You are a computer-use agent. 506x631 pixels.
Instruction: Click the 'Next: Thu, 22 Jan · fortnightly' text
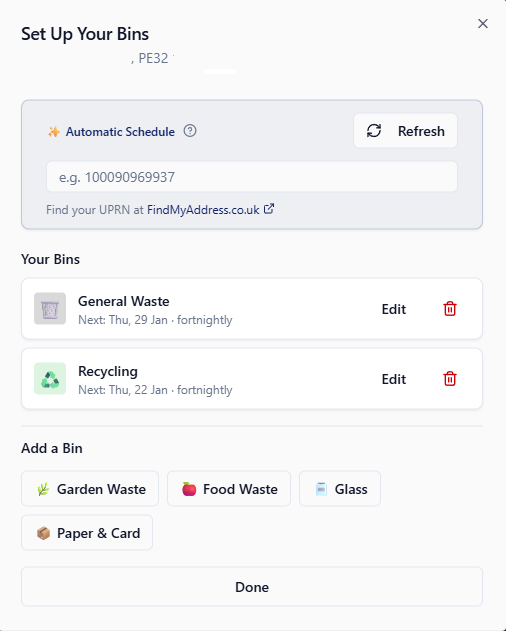[x=155, y=390]
